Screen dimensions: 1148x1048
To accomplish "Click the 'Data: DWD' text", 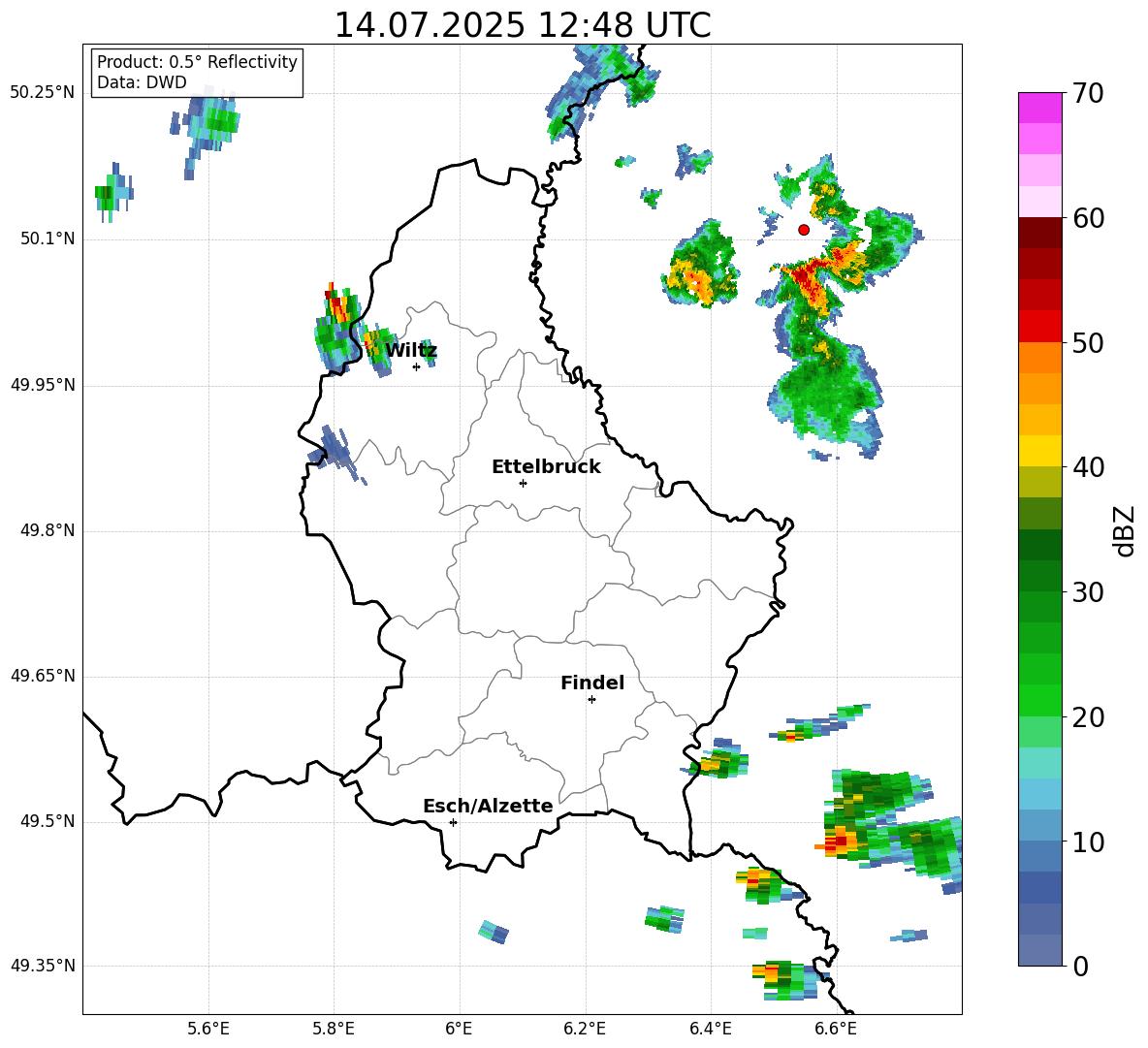I will pyautogui.click(x=142, y=82).
